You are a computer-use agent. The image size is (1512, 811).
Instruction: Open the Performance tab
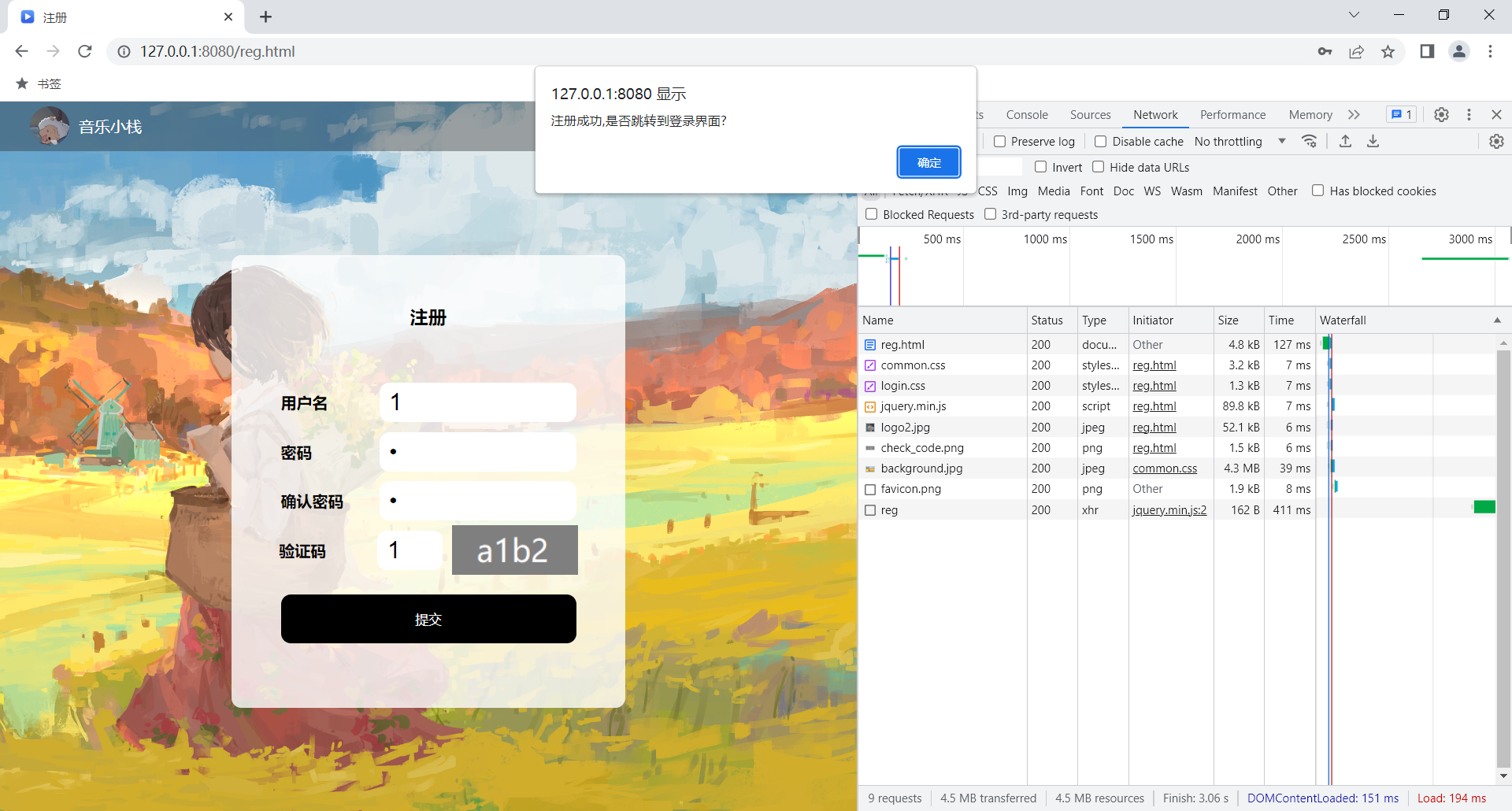pos(1232,115)
